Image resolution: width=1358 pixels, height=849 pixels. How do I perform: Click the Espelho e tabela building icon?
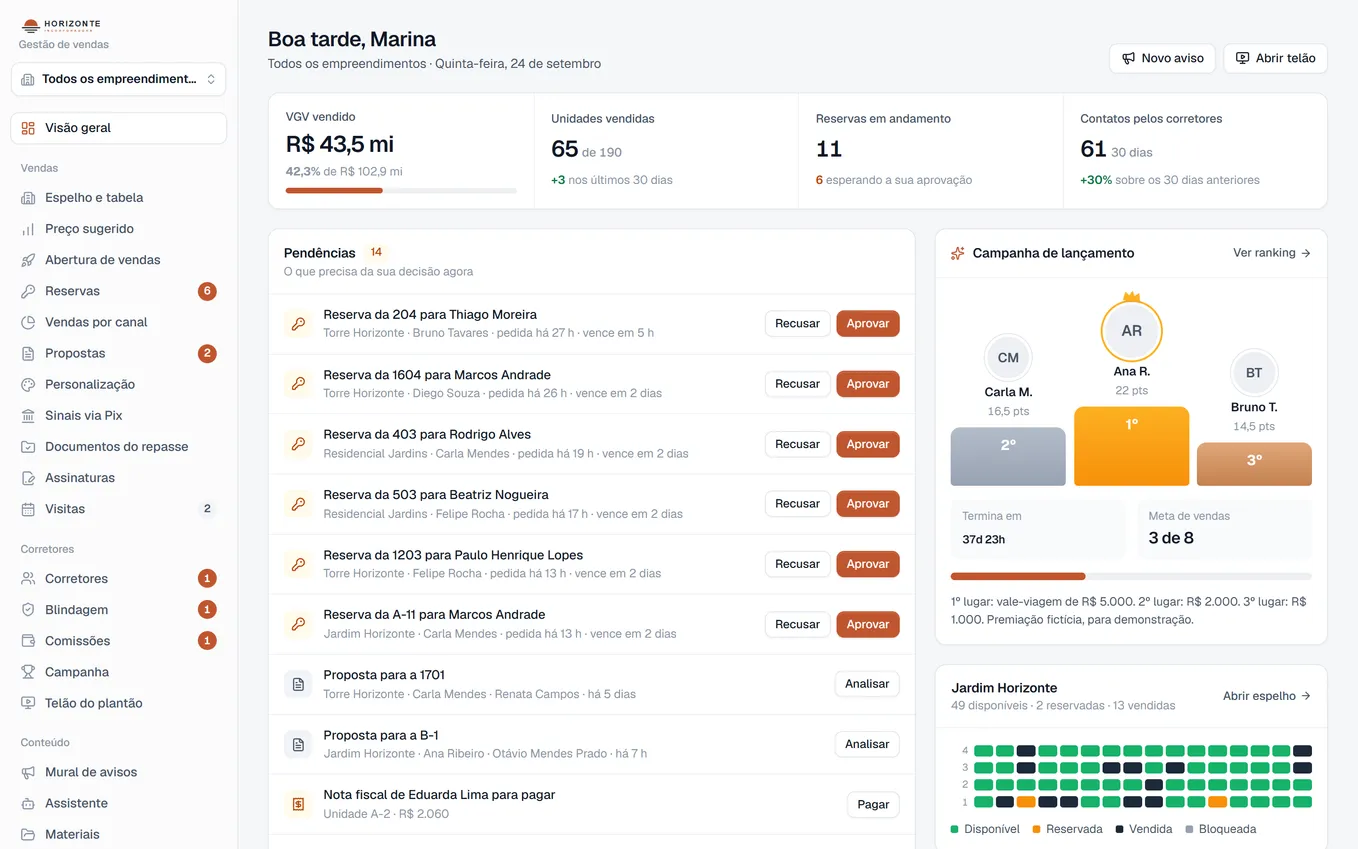click(28, 198)
